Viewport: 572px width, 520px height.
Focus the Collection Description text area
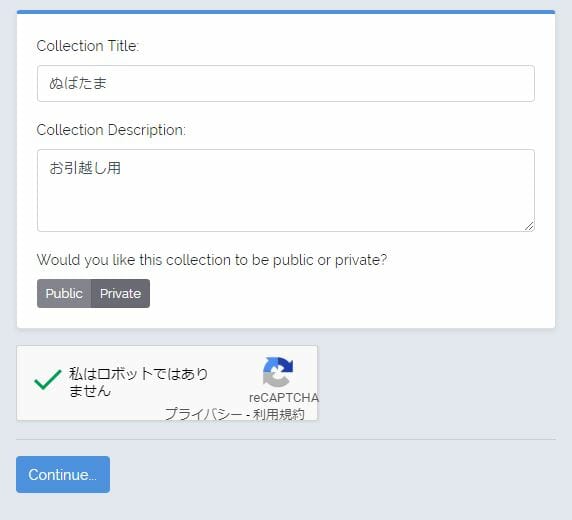pyautogui.click(x=286, y=190)
